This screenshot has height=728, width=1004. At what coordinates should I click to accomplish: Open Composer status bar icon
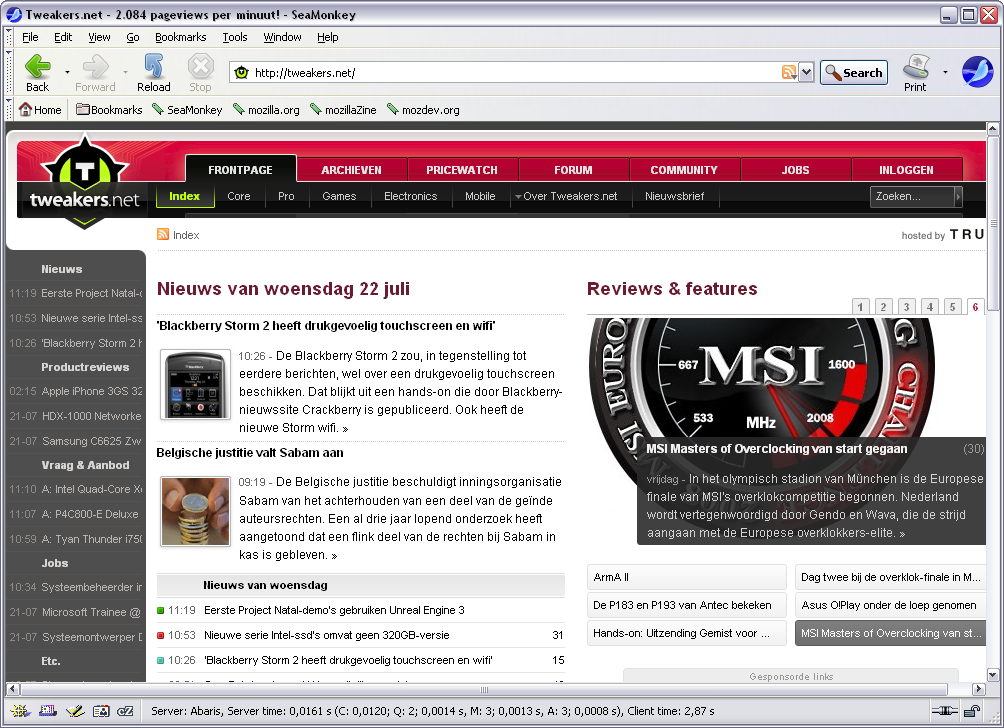tap(75, 710)
